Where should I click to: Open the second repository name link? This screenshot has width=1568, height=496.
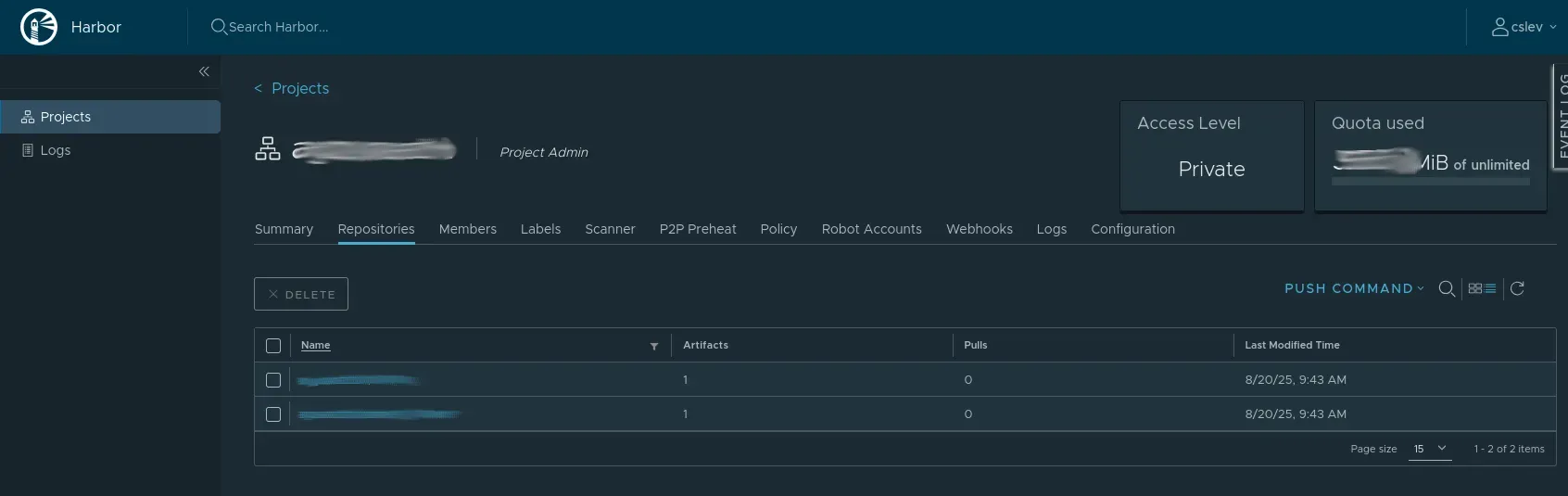pyautogui.click(x=379, y=414)
